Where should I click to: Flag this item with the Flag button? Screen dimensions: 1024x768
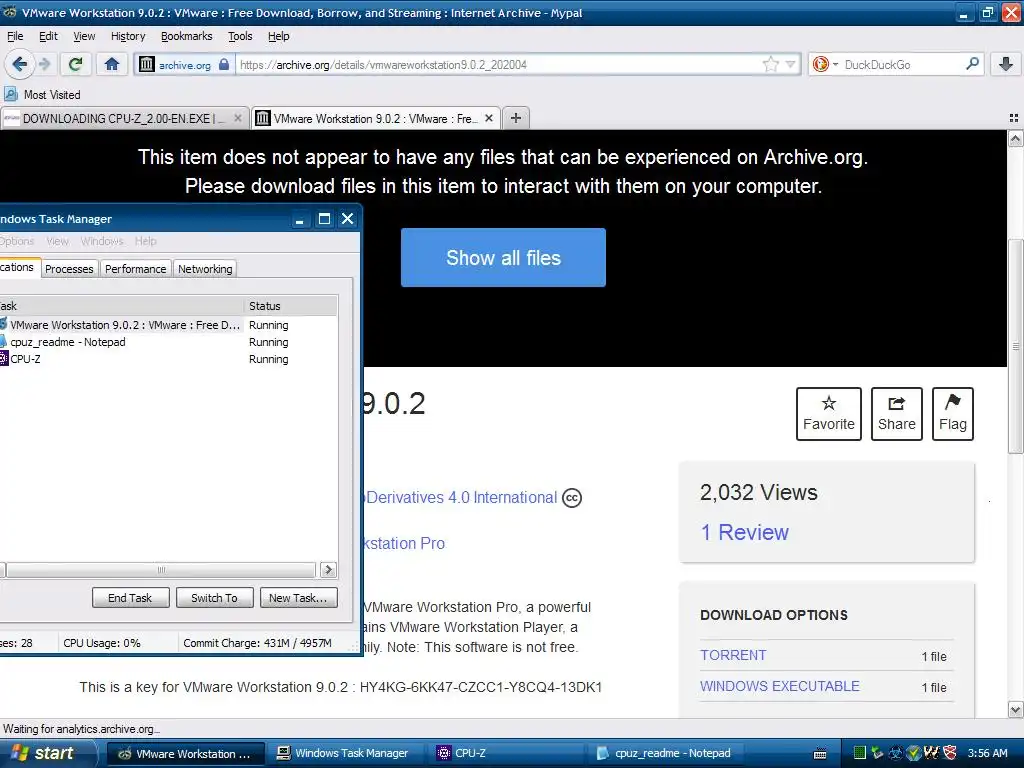coord(952,413)
